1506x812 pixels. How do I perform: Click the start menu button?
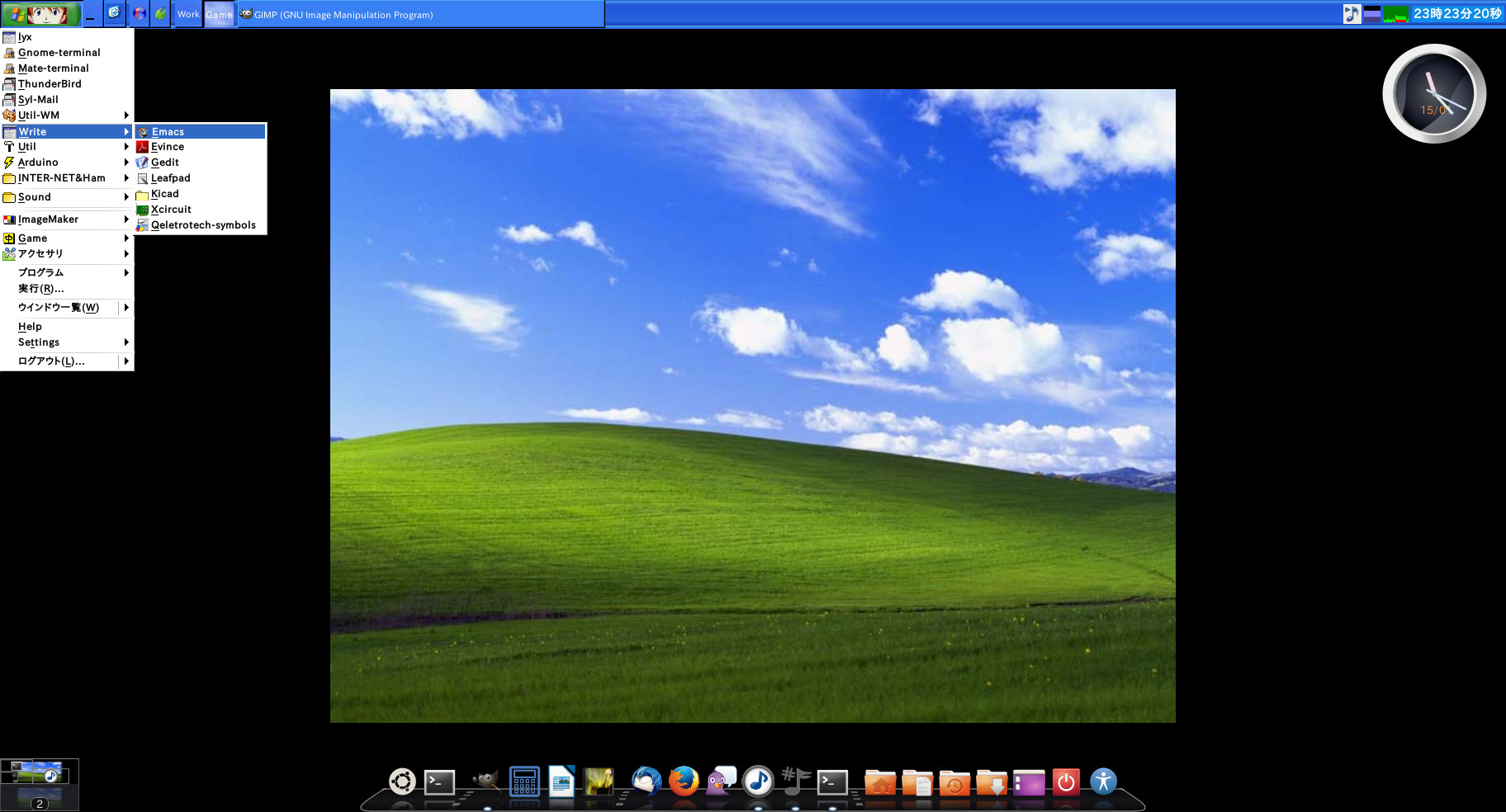[41, 14]
